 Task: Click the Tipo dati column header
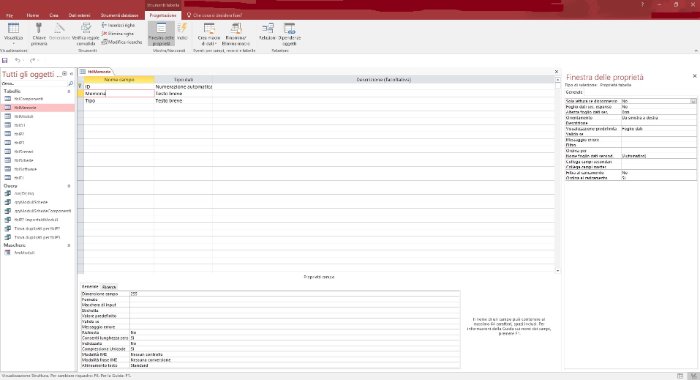[x=183, y=79]
